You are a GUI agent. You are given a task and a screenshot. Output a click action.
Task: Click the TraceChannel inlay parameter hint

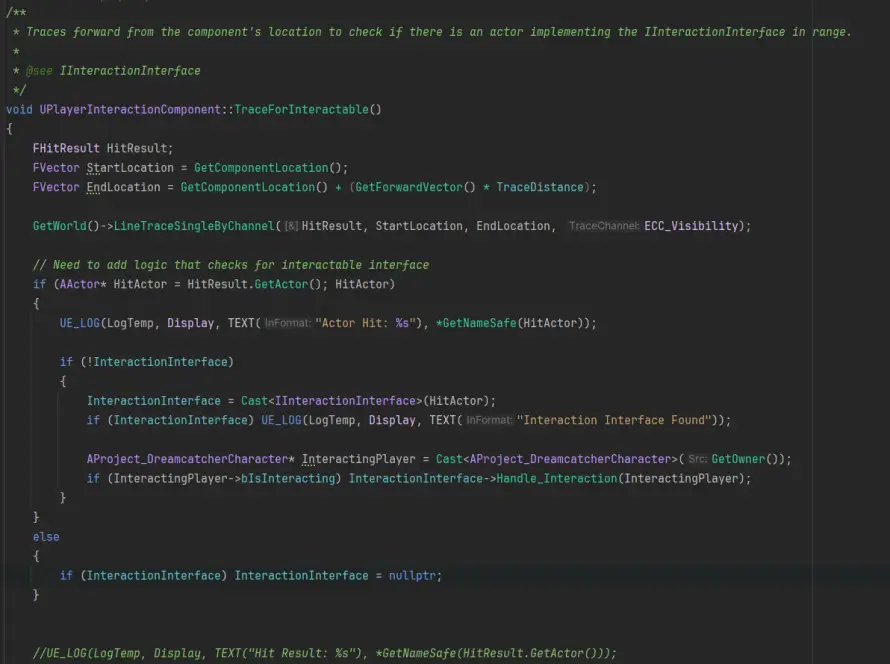pyautogui.click(x=603, y=226)
